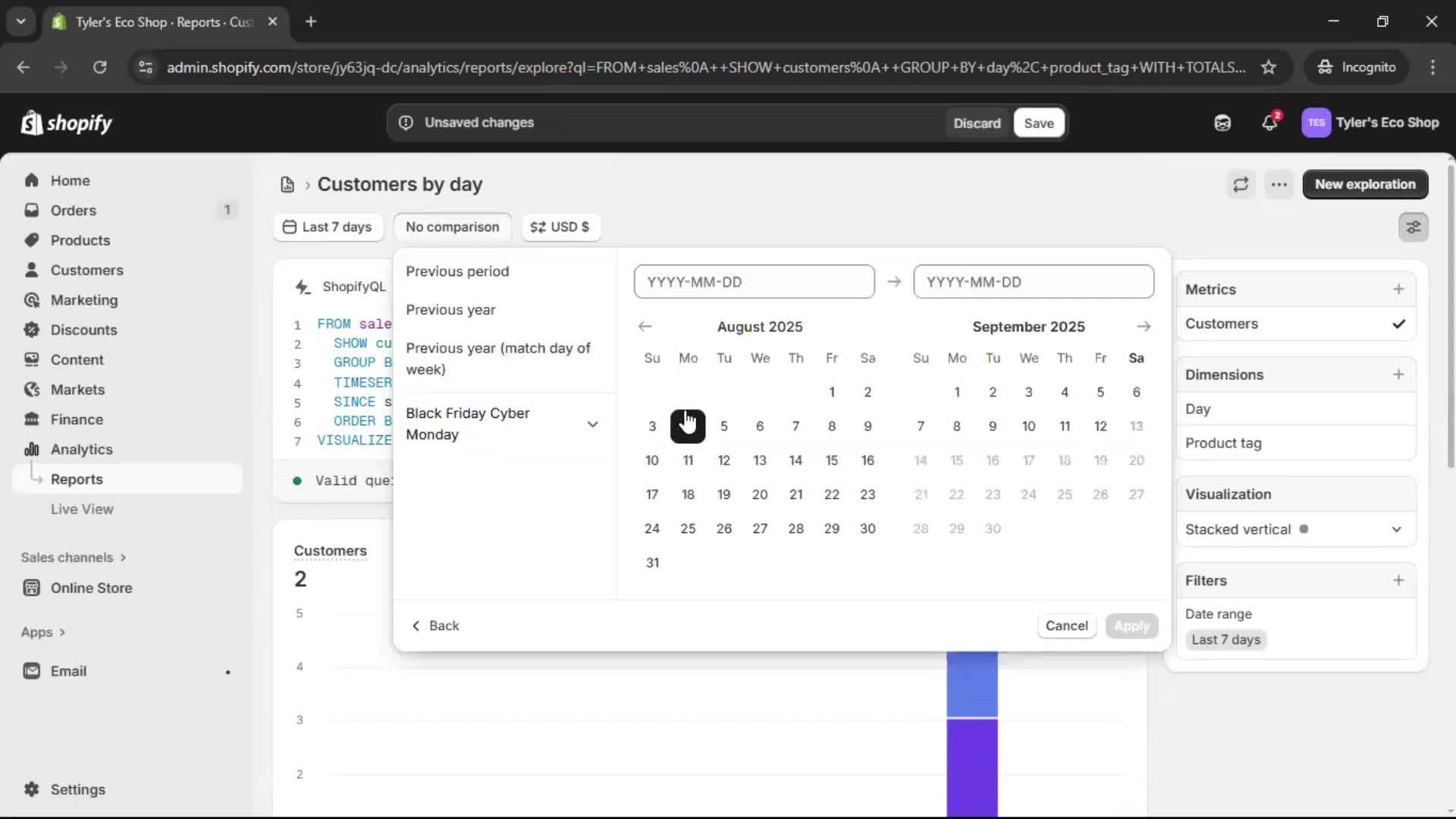Viewport: 1456px width, 819px height.
Task: Open the Last 7 days date picker
Action: coord(328,227)
